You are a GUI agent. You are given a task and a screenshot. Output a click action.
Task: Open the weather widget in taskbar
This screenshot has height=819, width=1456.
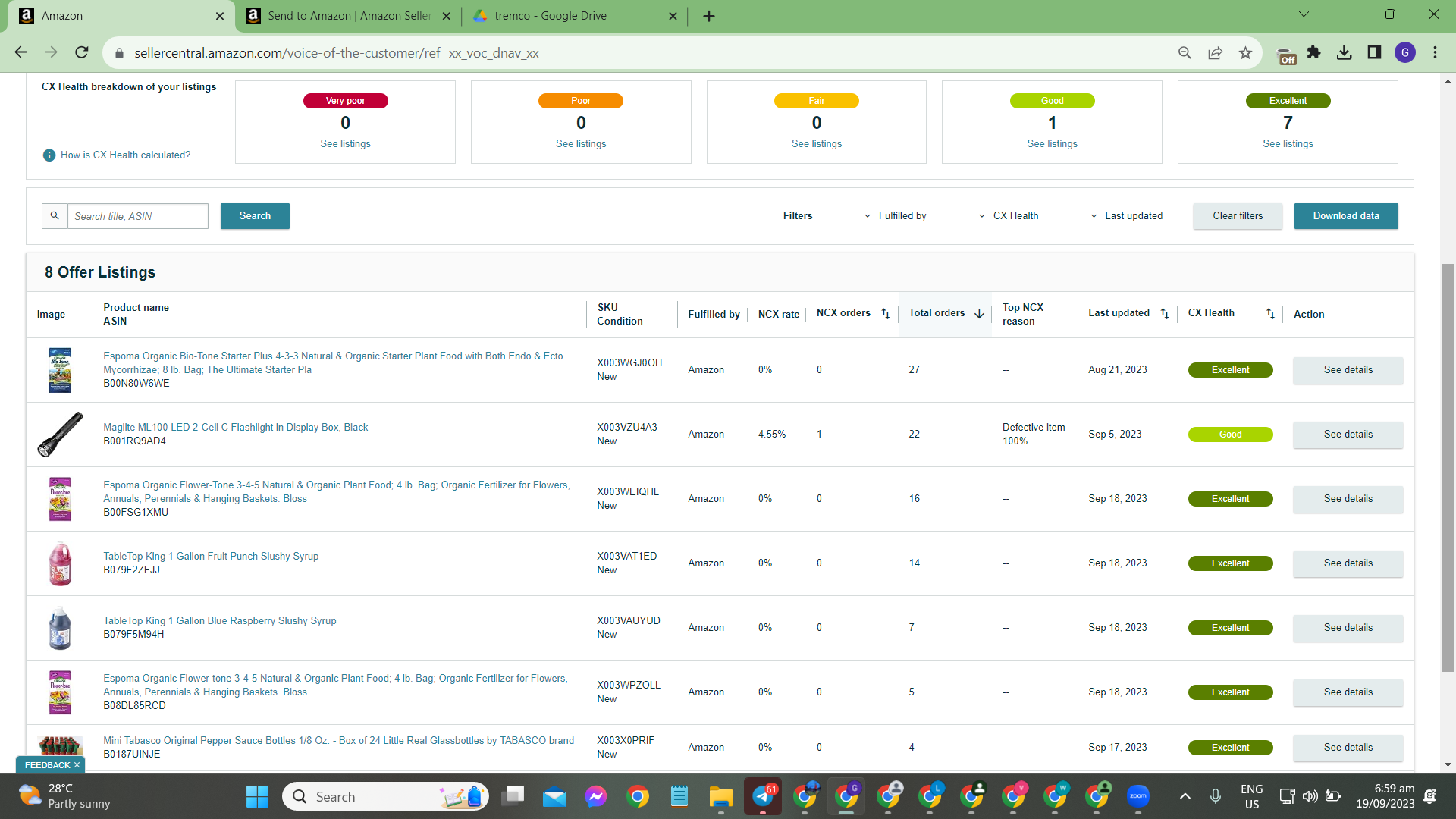tap(64, 796)
